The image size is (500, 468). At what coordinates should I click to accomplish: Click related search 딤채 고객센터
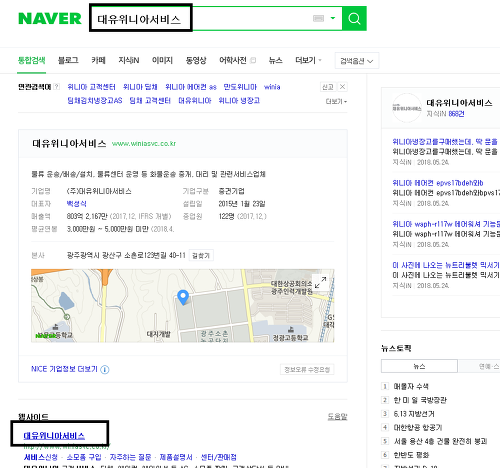pos(150,100)
